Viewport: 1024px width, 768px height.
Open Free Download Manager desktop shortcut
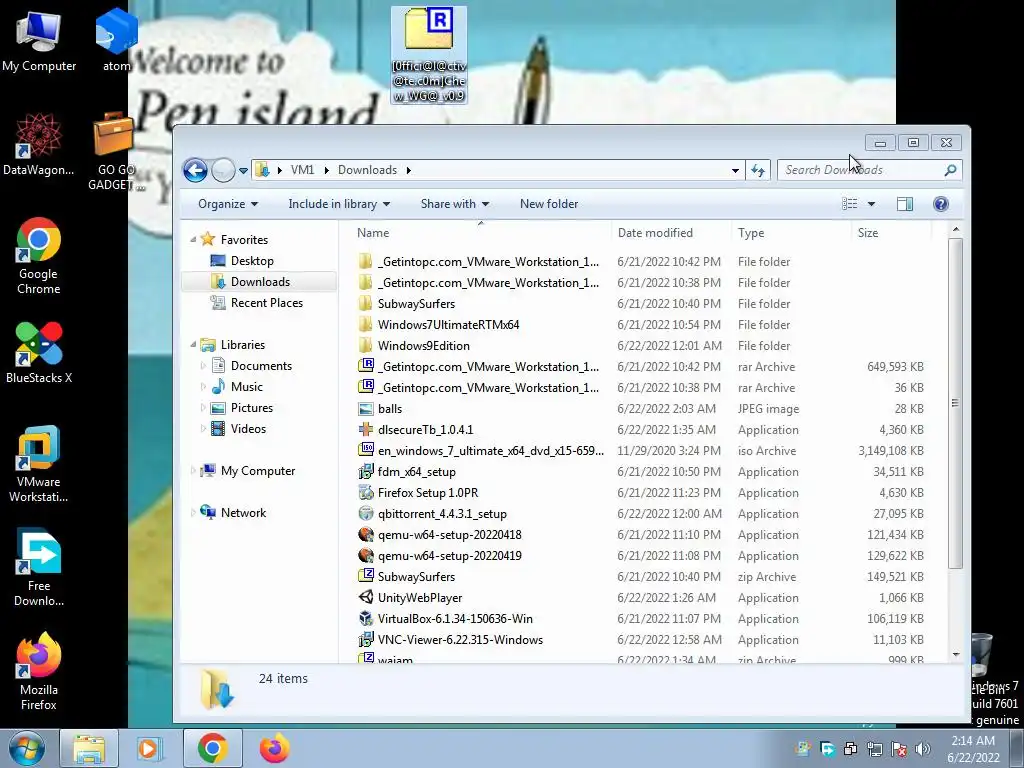(x=39, y=568)
